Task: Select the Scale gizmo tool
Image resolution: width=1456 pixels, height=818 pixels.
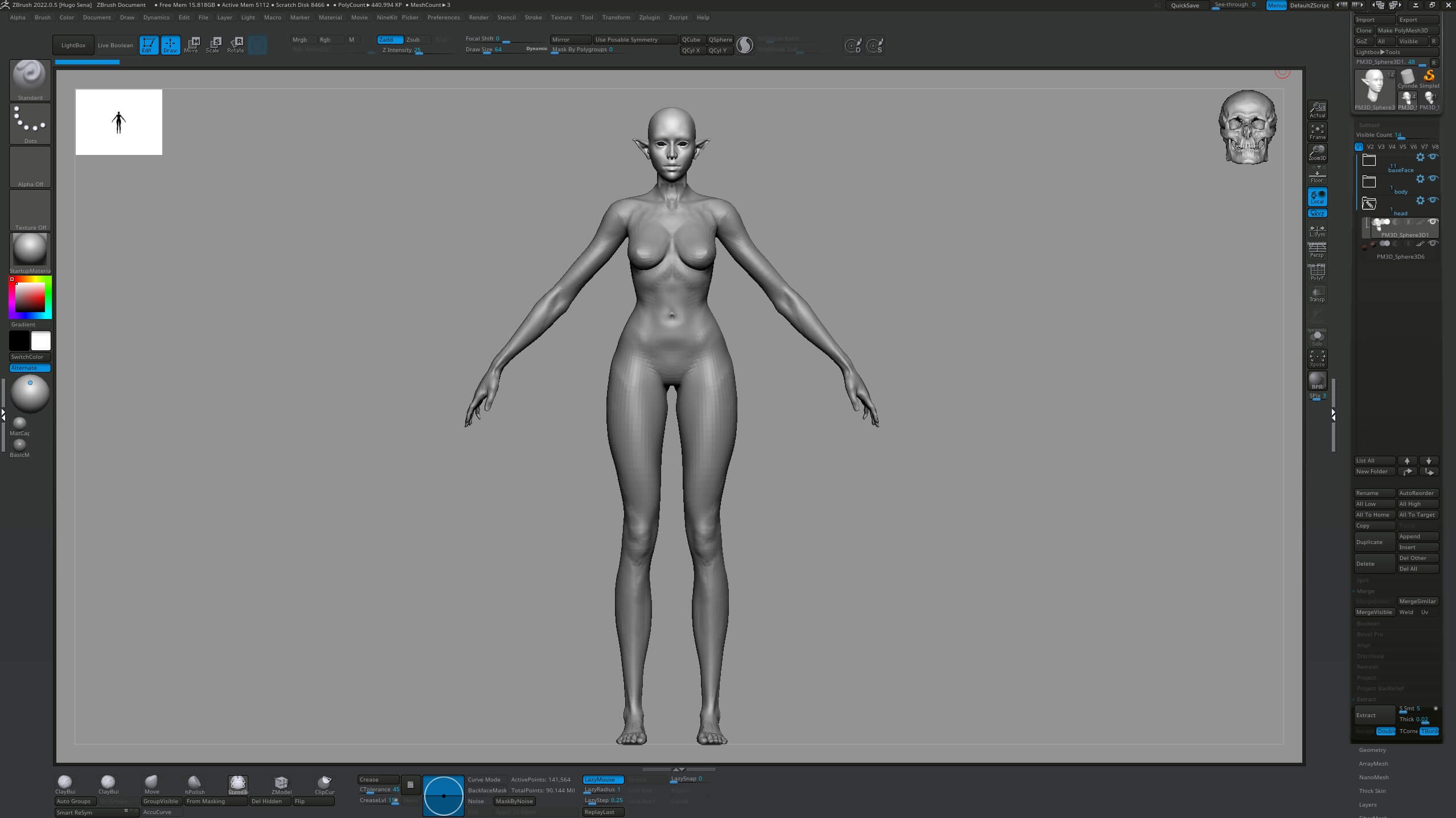Action: click(214, 45)
